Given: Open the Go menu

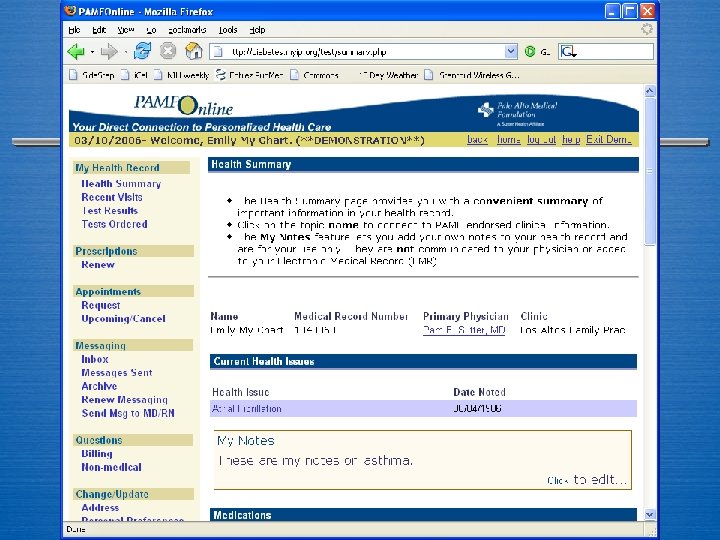Looking at the screenshot, I should coord(151,30).
